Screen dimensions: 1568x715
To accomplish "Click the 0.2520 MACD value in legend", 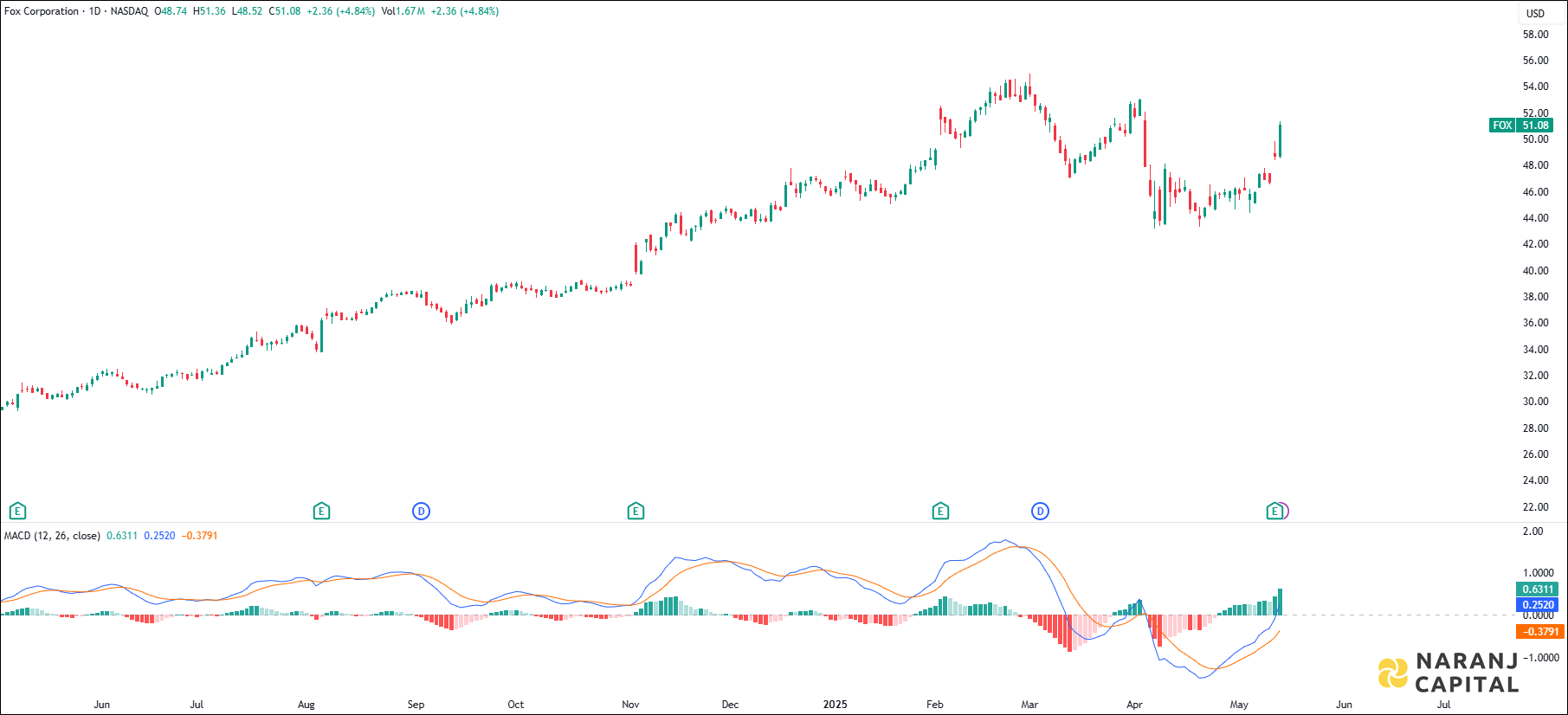I will pos(159,536).
